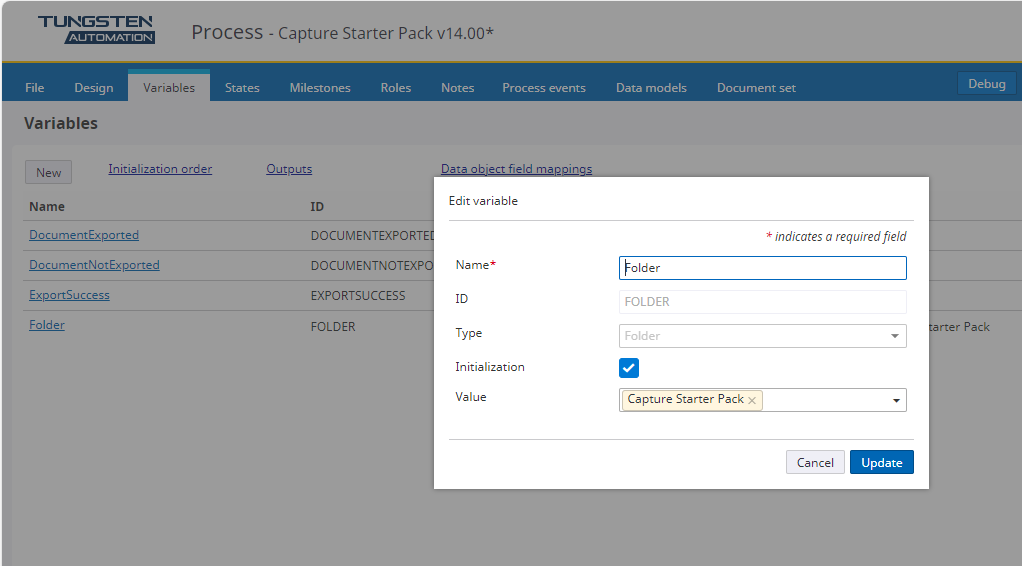Open the Initialization order link
Image resolution: width=1022 pixels, height=566 pixels.
click(160, 169)
